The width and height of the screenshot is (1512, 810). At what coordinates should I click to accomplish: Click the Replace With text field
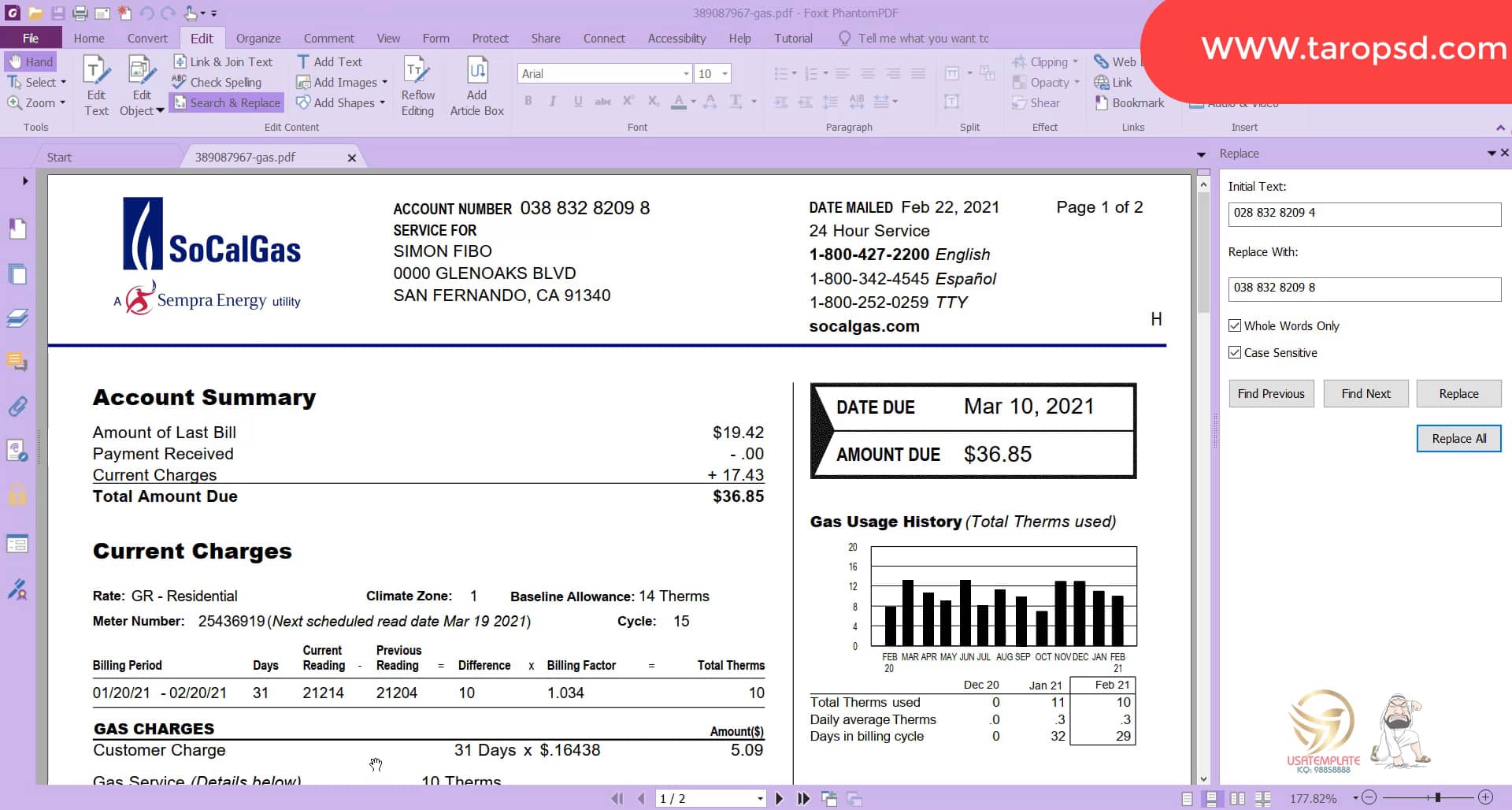click(x=1364, y=288)
